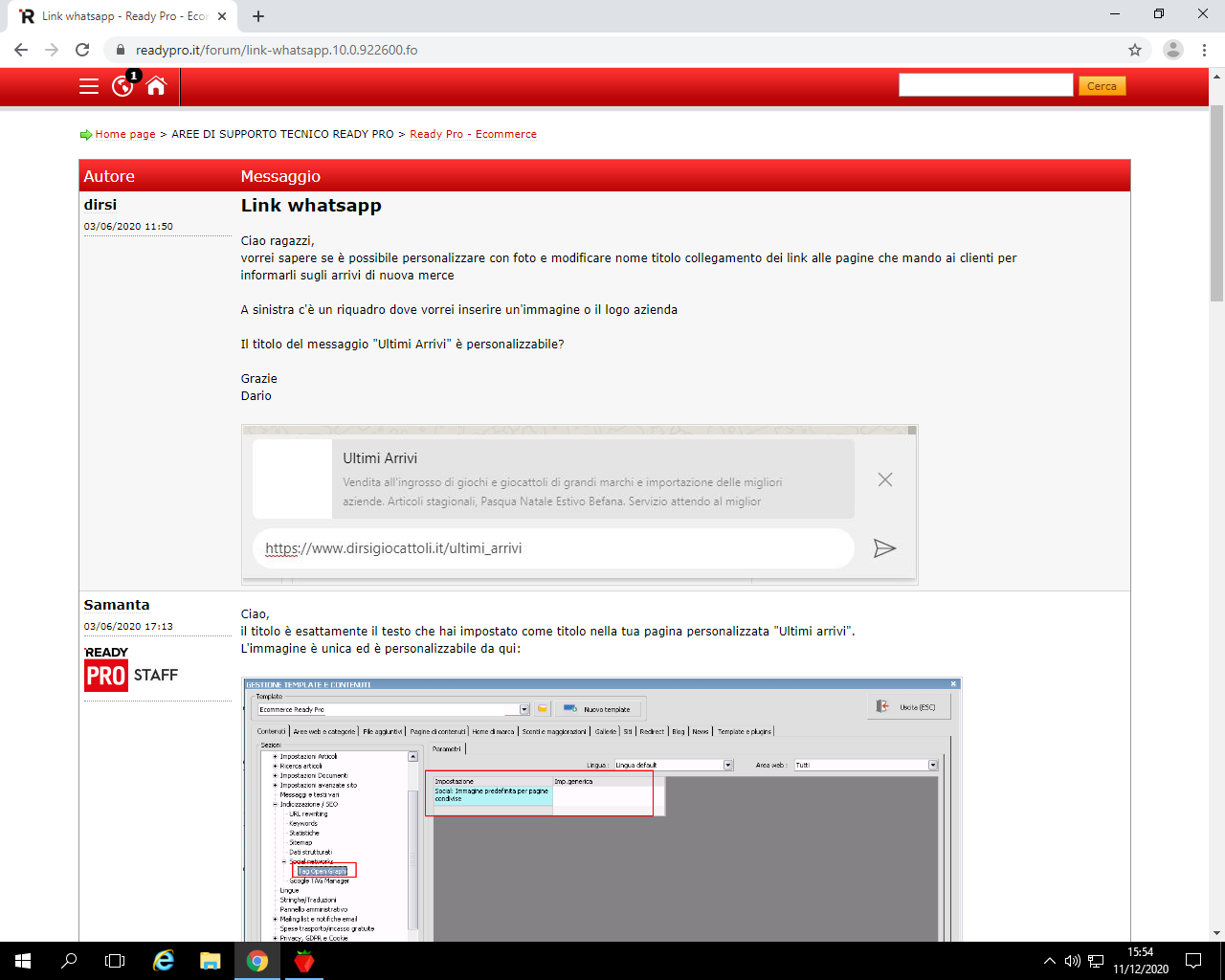
Task: Select the author name Samanta
Action: click(x=117, y=605)
